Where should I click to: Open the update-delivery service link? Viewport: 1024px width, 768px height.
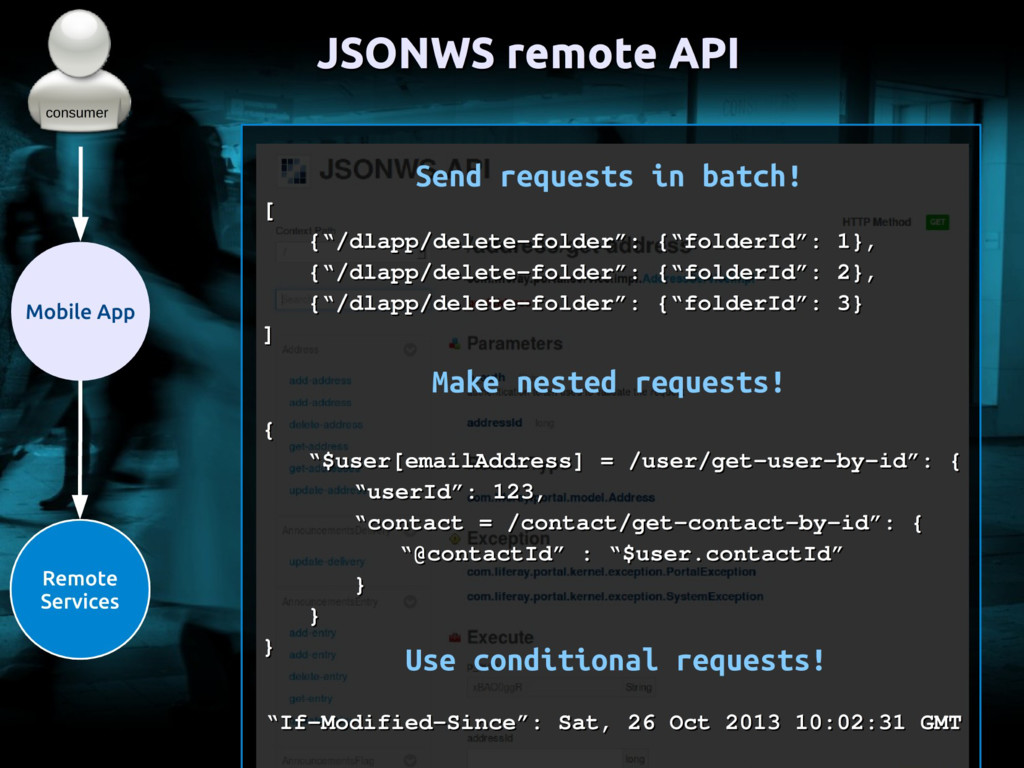pyautogui.click(x=327, y=562)
